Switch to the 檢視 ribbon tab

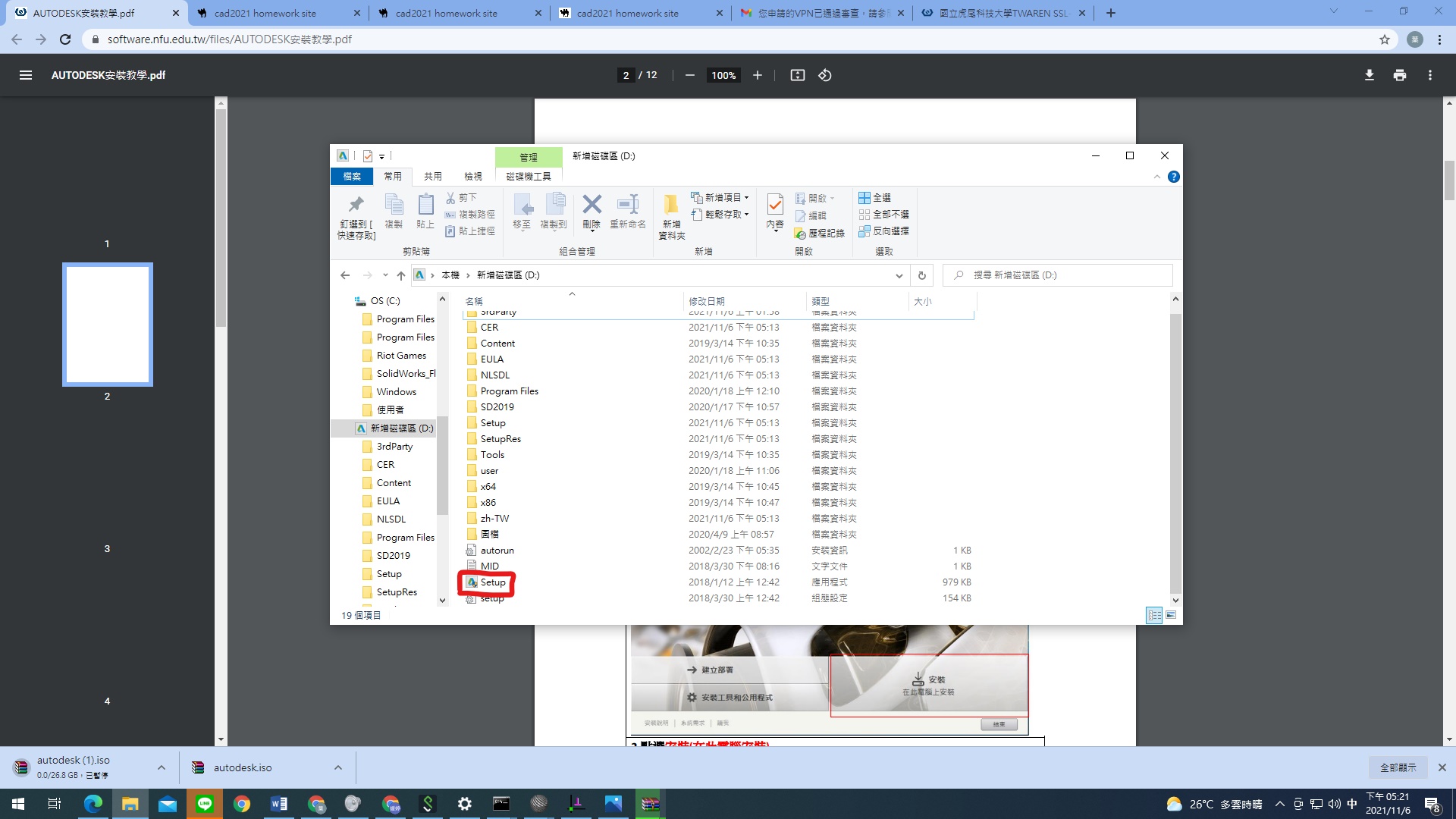(473, 176)
